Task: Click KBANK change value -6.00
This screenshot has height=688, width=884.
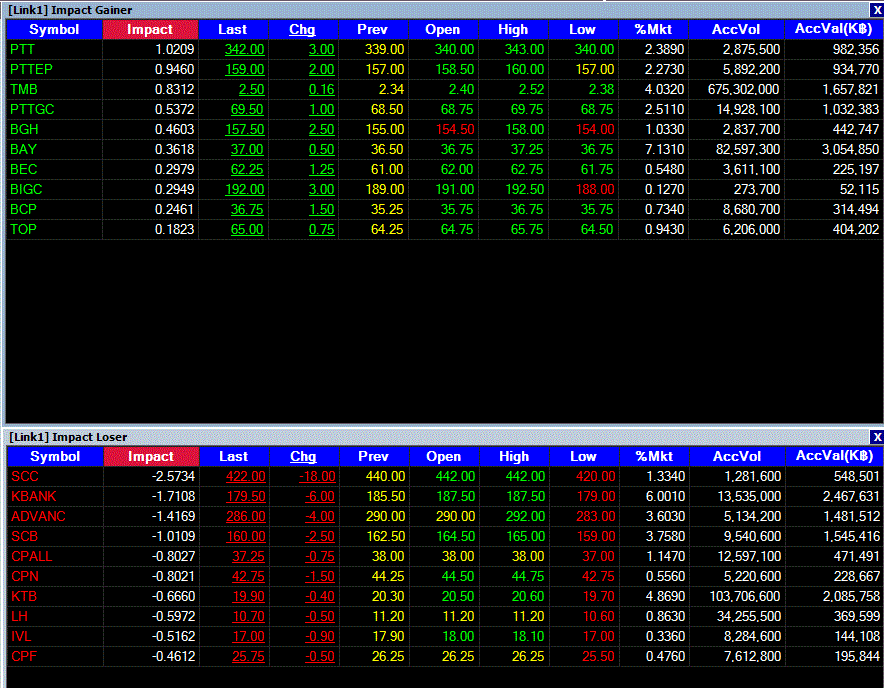Action: point(320,497)
